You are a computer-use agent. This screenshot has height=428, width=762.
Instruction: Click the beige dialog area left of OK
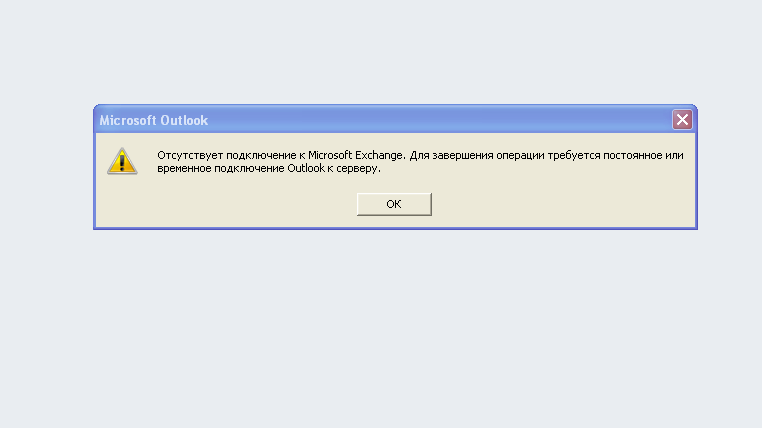click(x=226, y=204)
